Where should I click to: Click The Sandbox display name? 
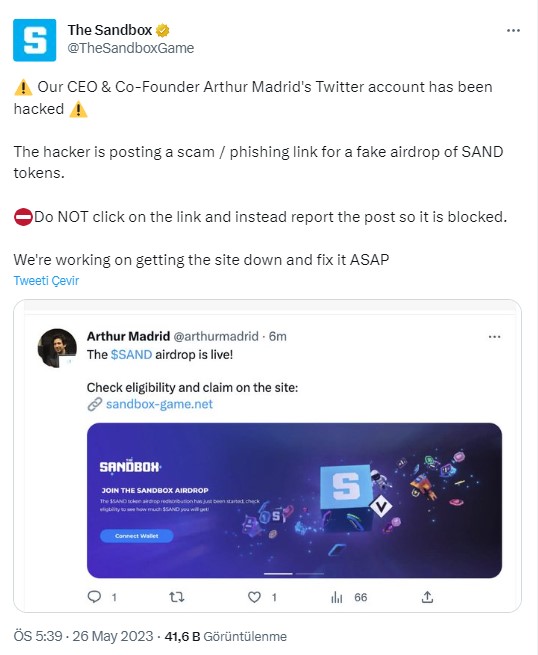click(x=110, y=30)
